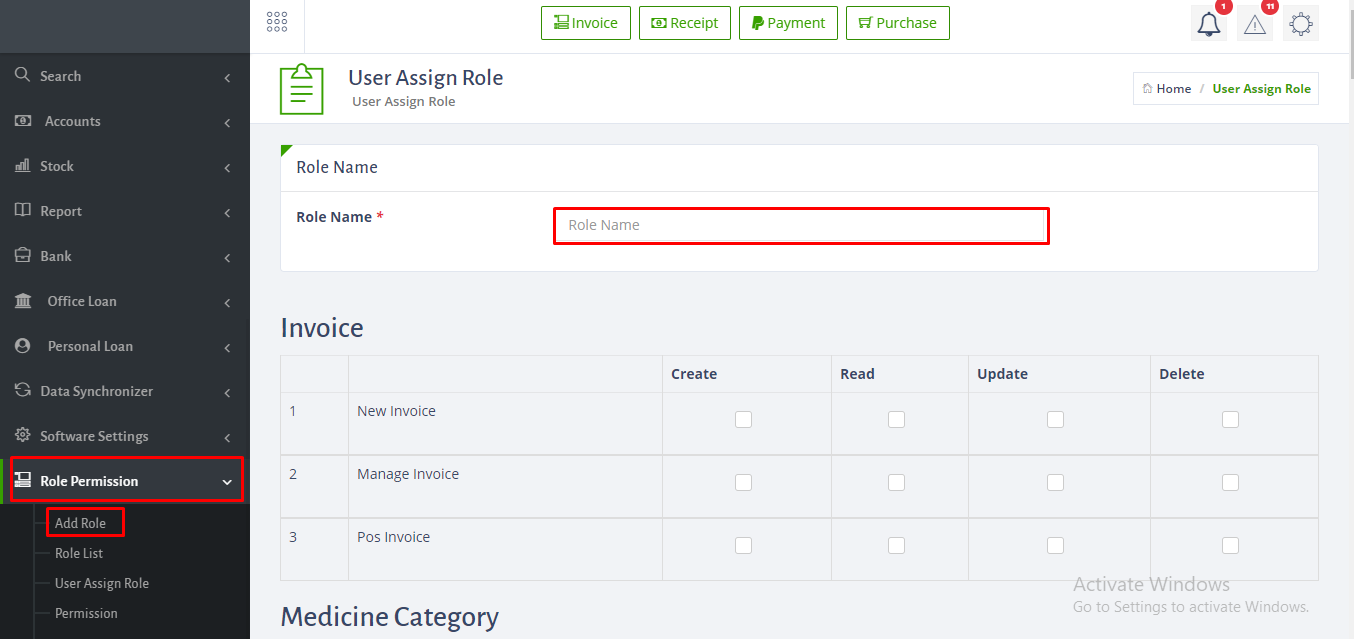This screenshot has height=639, width=1354.
Task: Click the Stock bar chart icon
Action: (x=22, y=166)
